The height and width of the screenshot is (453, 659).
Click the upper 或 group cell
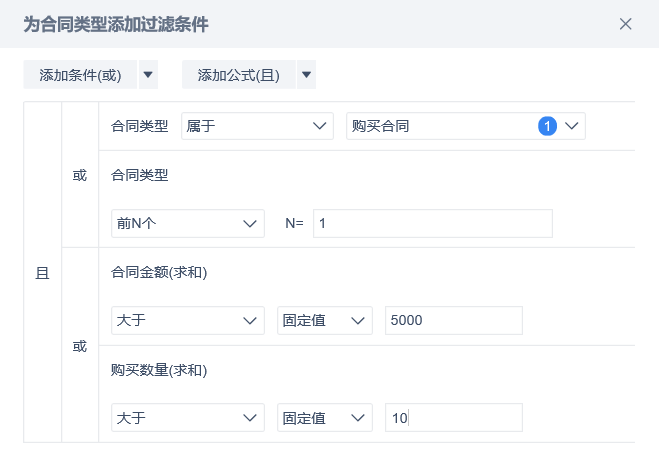click(x=80, y=175)
